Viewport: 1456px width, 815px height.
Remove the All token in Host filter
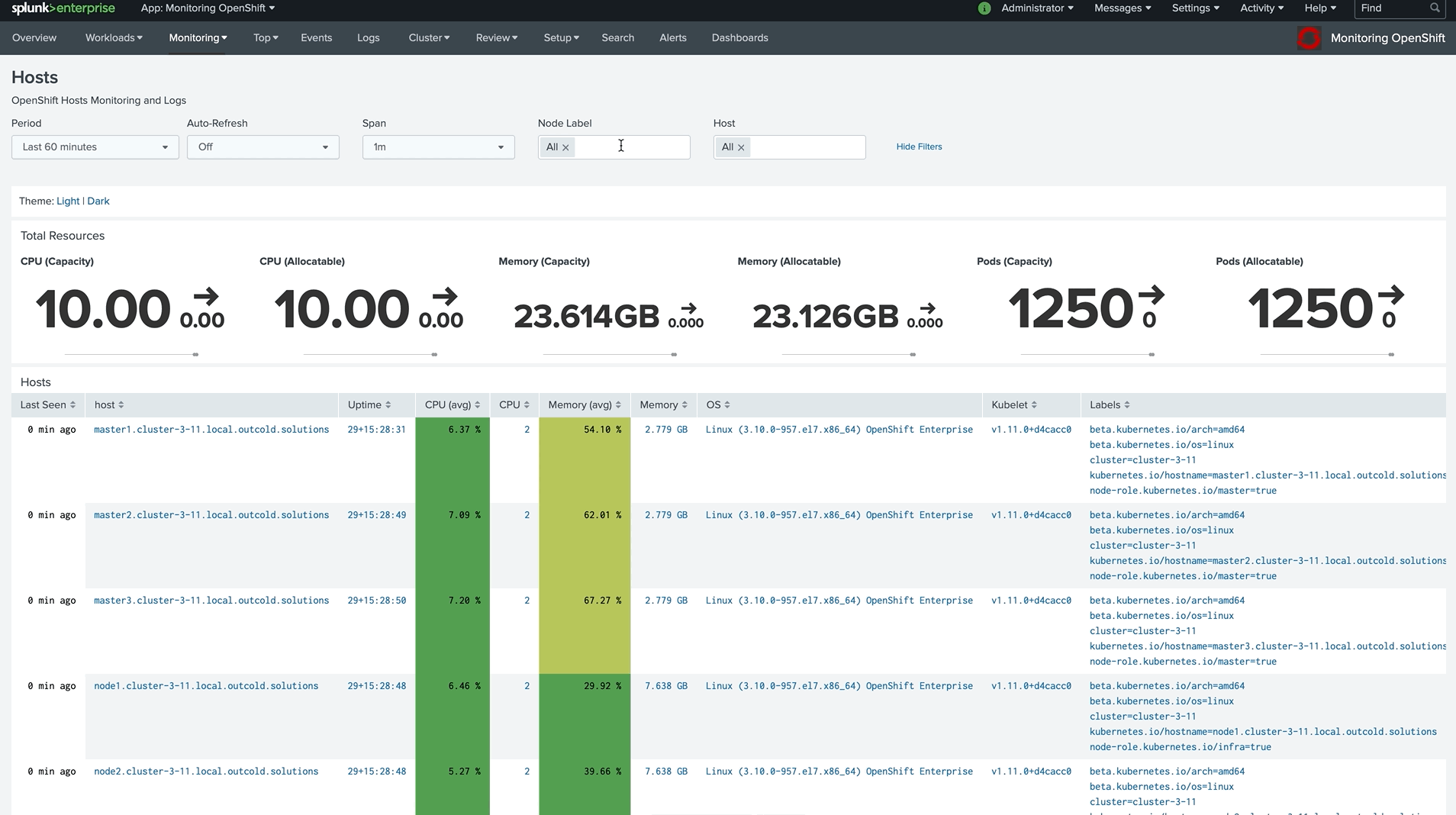point(741,148)
